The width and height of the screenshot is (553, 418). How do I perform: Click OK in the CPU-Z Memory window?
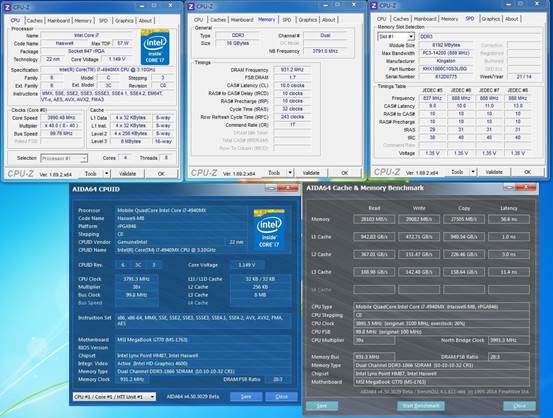(x=345, y=173)
